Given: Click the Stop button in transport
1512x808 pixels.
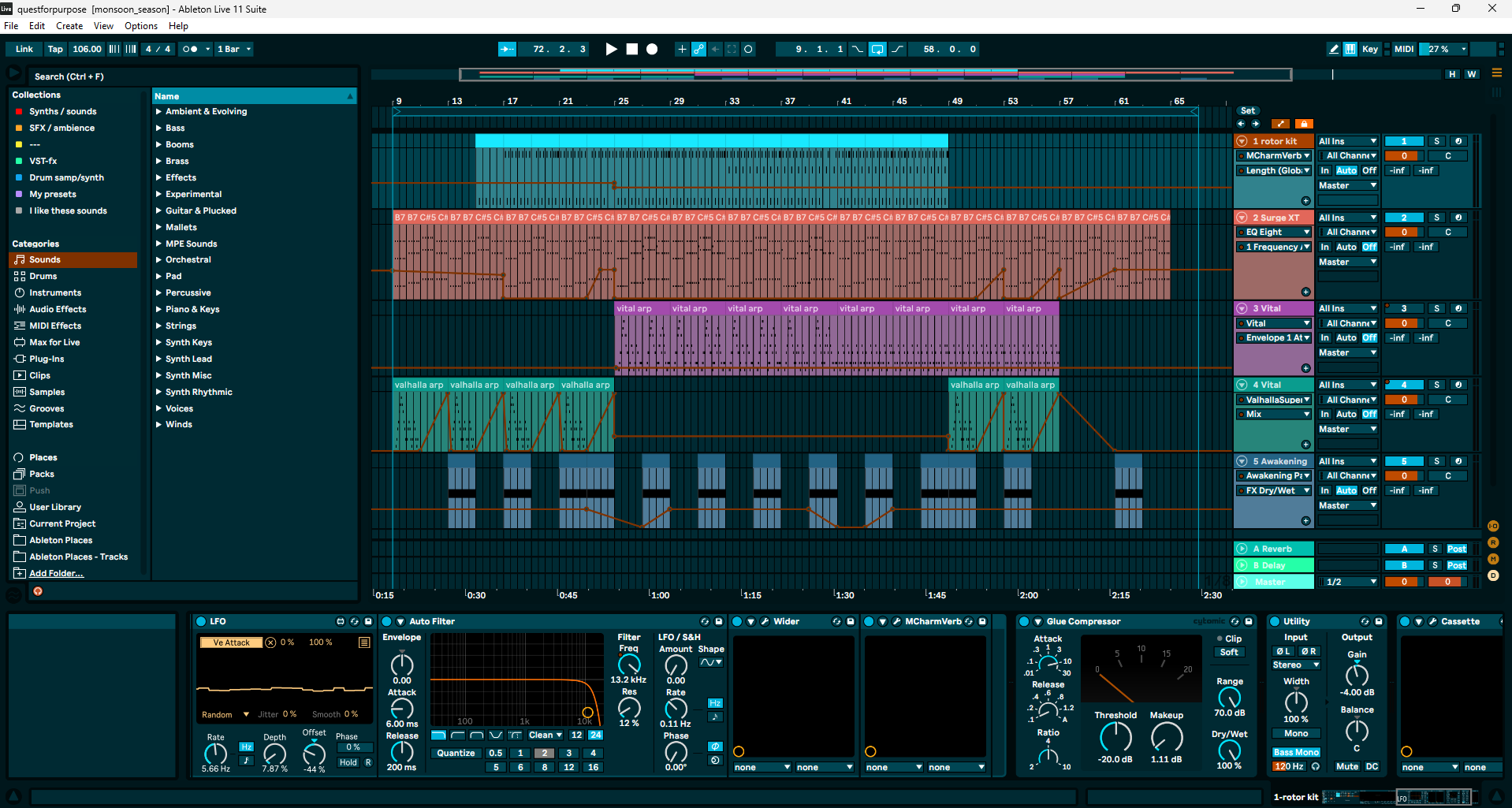Looking at the screenshot, I should click(x=631, y=49).
